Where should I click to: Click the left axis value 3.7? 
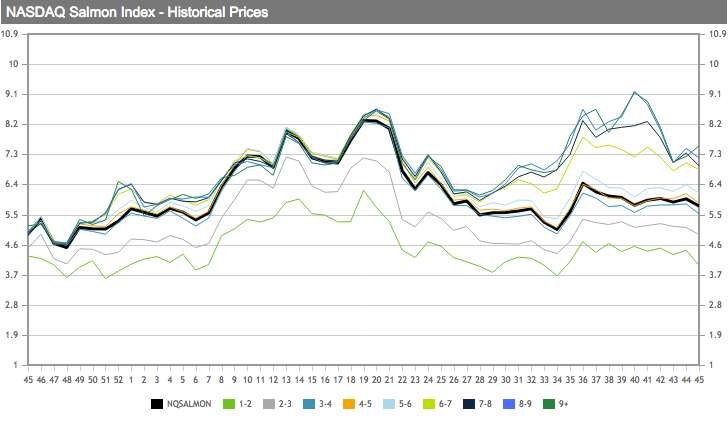pos(12,275)
